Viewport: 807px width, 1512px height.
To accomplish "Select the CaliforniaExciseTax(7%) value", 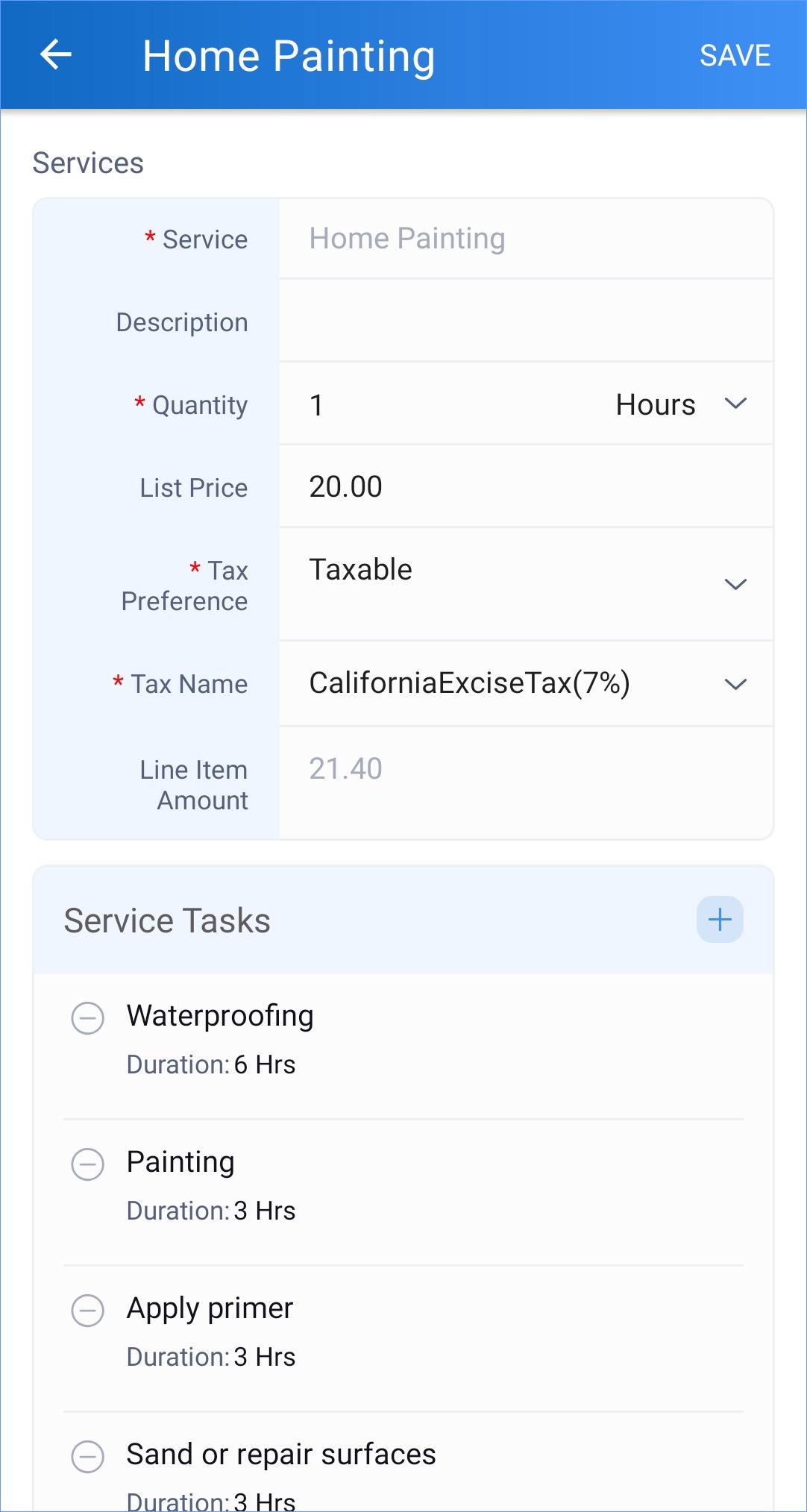I will coord(470,683).
